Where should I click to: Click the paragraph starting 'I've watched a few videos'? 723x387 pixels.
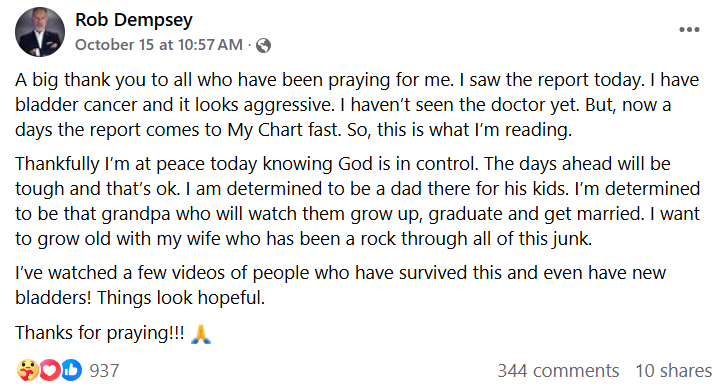pos(341,285)
